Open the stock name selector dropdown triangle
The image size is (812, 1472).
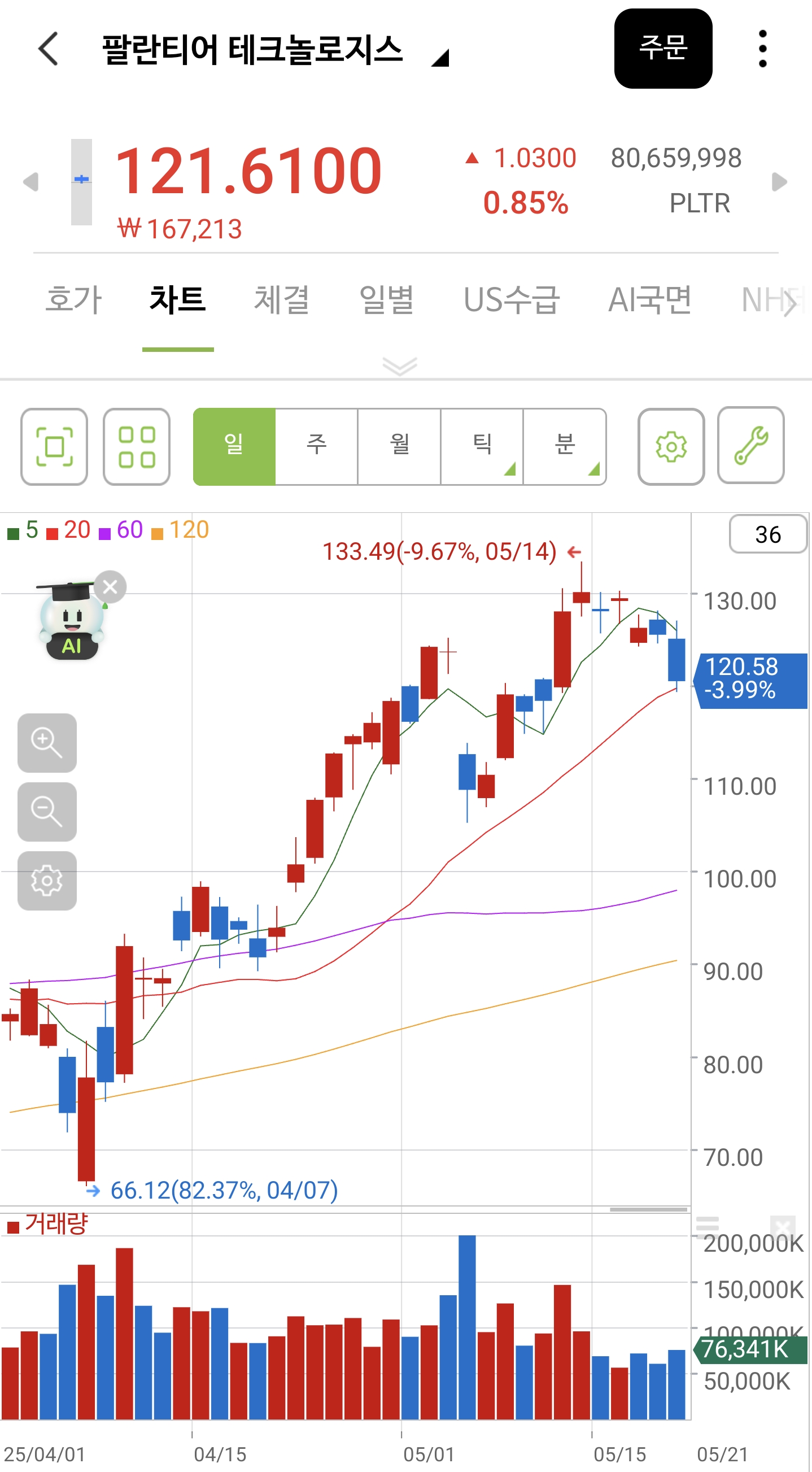click(x=440, y=58)
